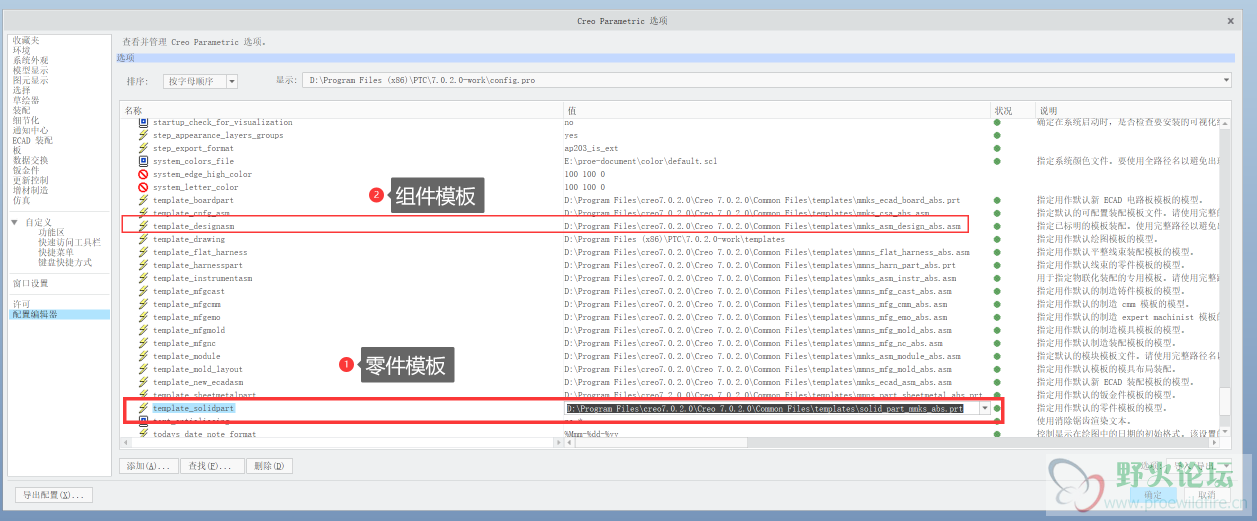Click the lightning icon next to template_mfgnc

point(143,343)
